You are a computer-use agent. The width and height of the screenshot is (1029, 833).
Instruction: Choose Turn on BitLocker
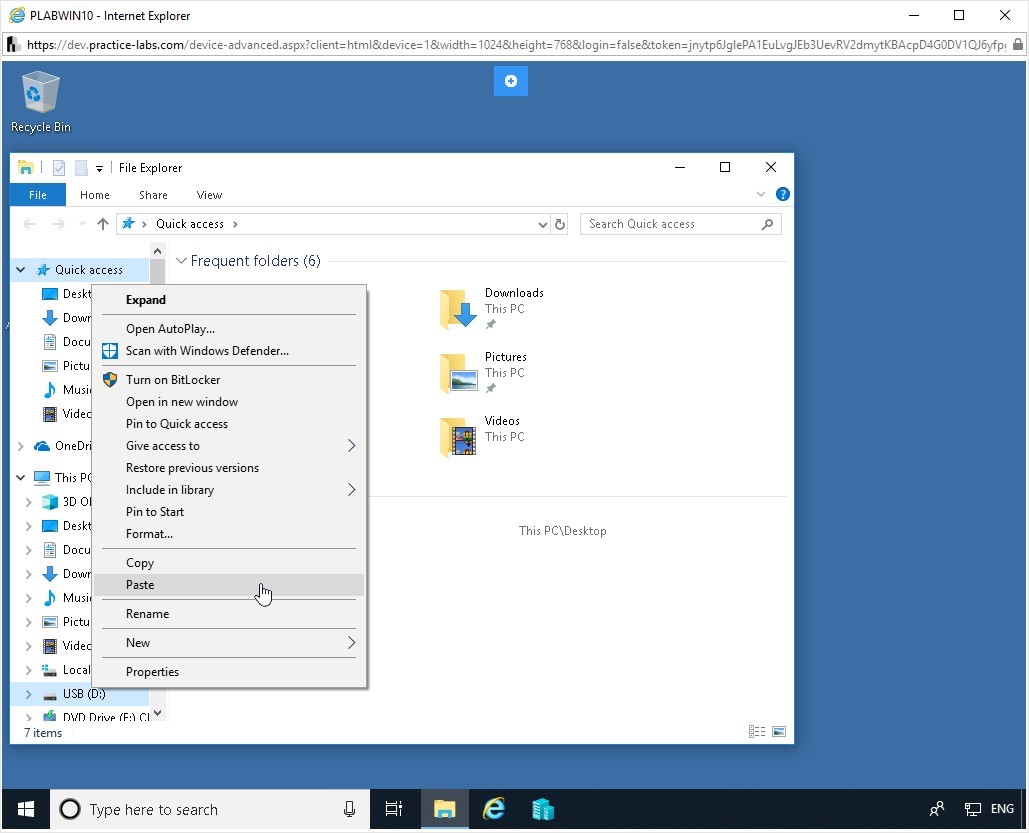[x=228, y=380]
